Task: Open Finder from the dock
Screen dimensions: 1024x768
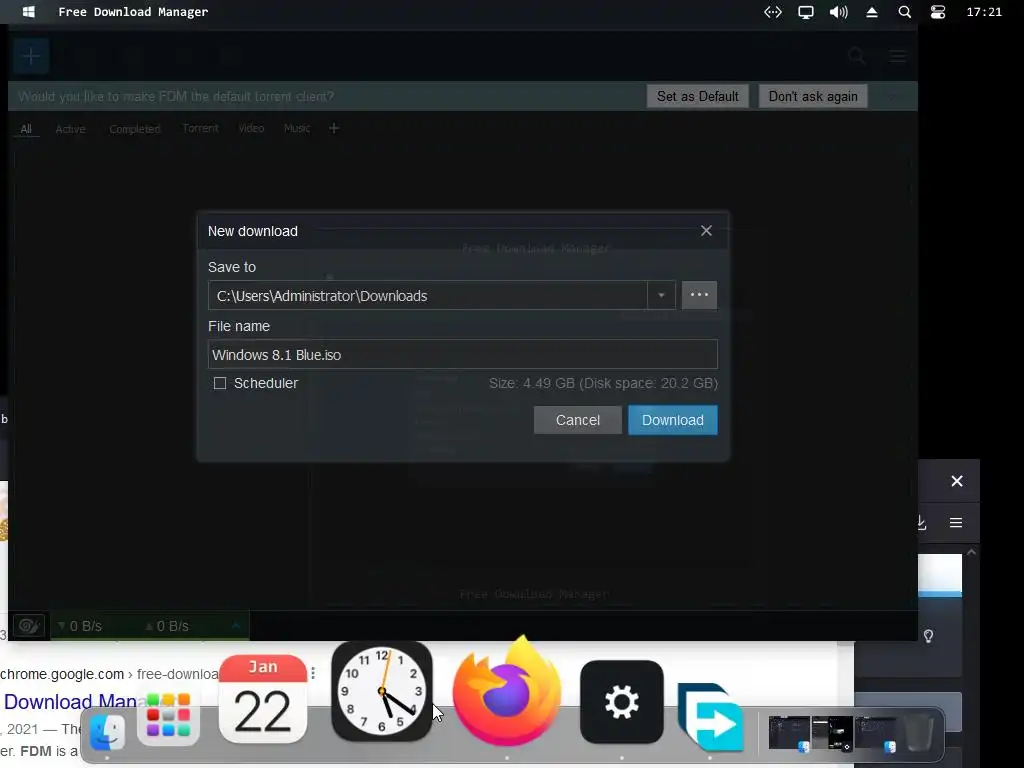Action: pyautogui.click(x=107, y=731)
